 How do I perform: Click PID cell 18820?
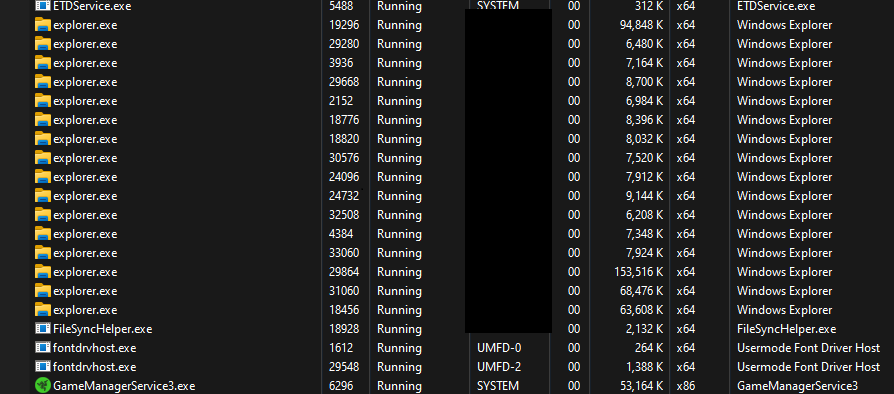(344, 139)
